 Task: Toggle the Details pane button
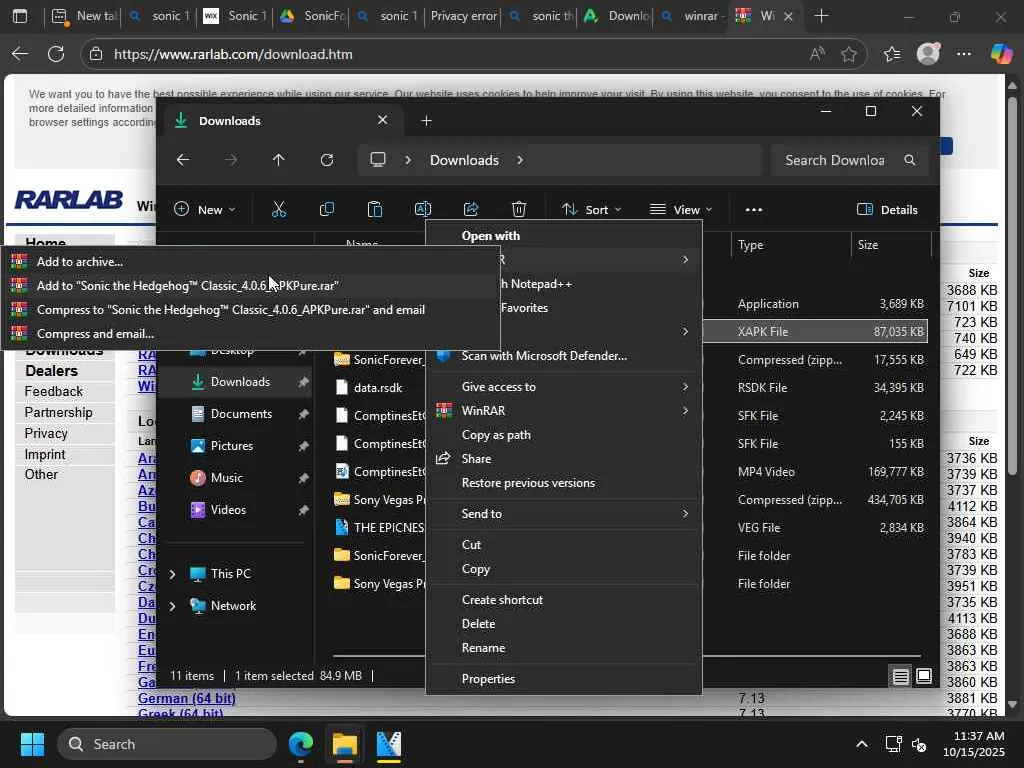[887, 210]
